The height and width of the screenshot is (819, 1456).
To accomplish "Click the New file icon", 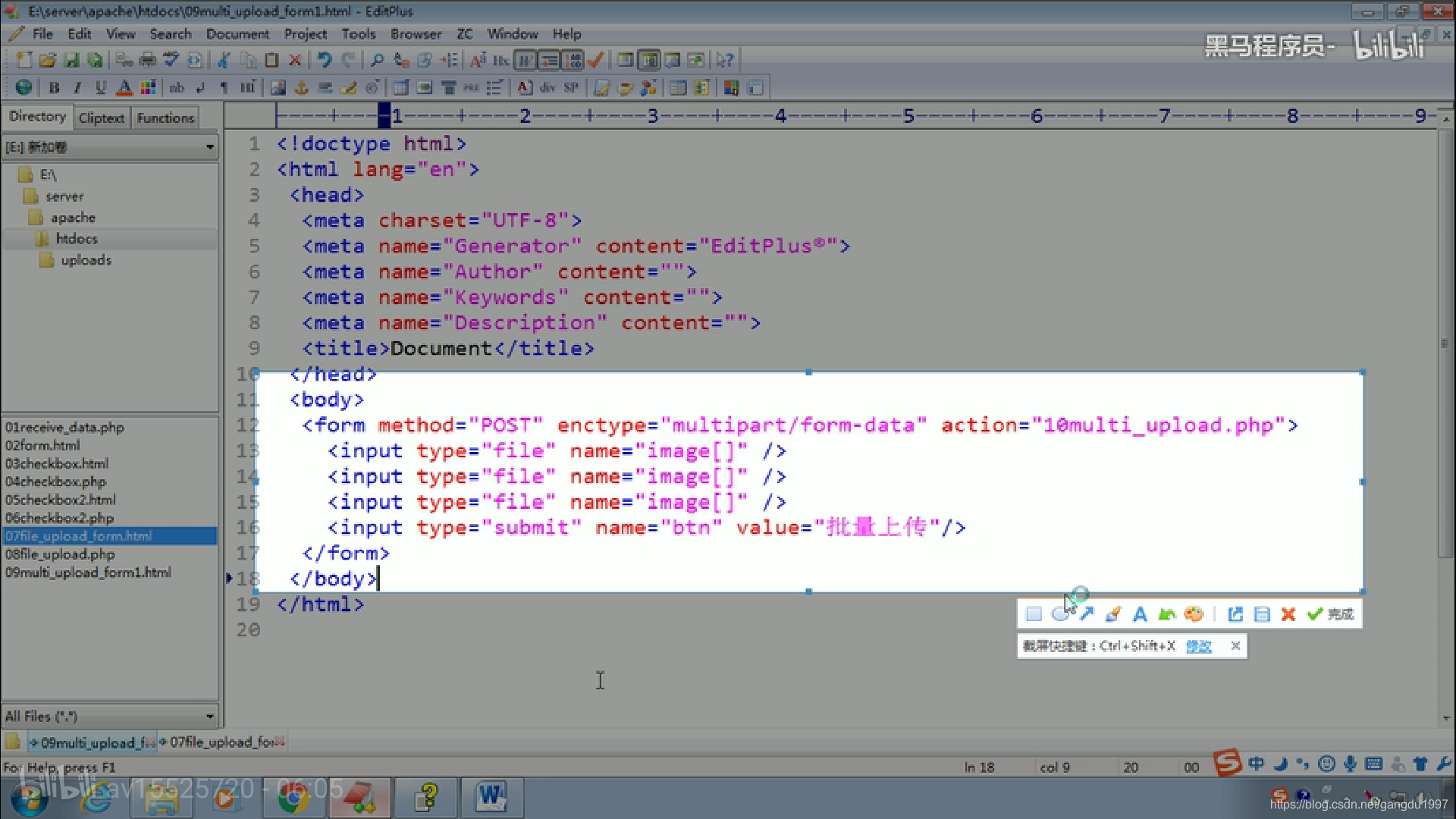I will [x=24, y=60].
